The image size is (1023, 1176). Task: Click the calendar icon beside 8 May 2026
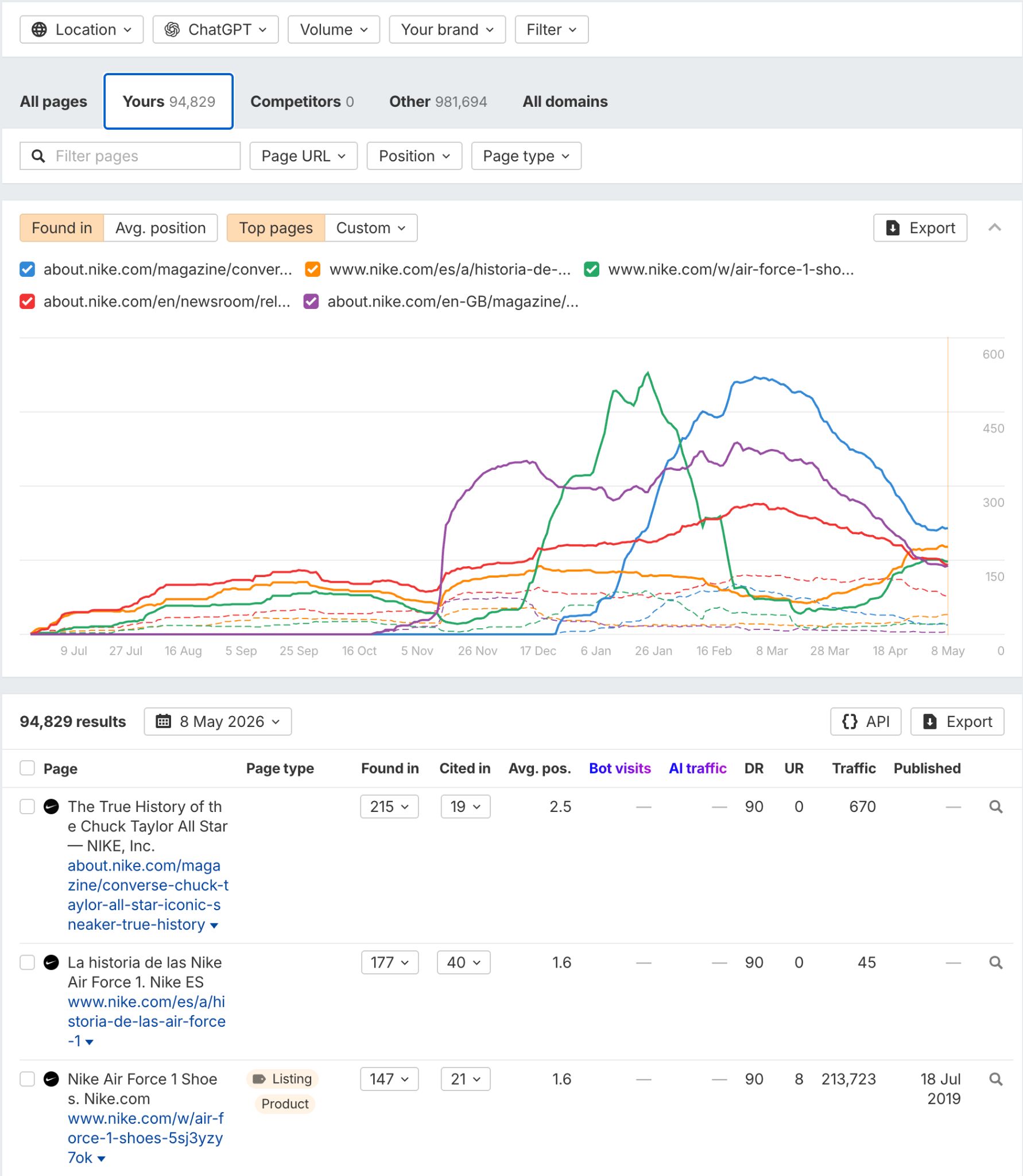pos(164,721)
